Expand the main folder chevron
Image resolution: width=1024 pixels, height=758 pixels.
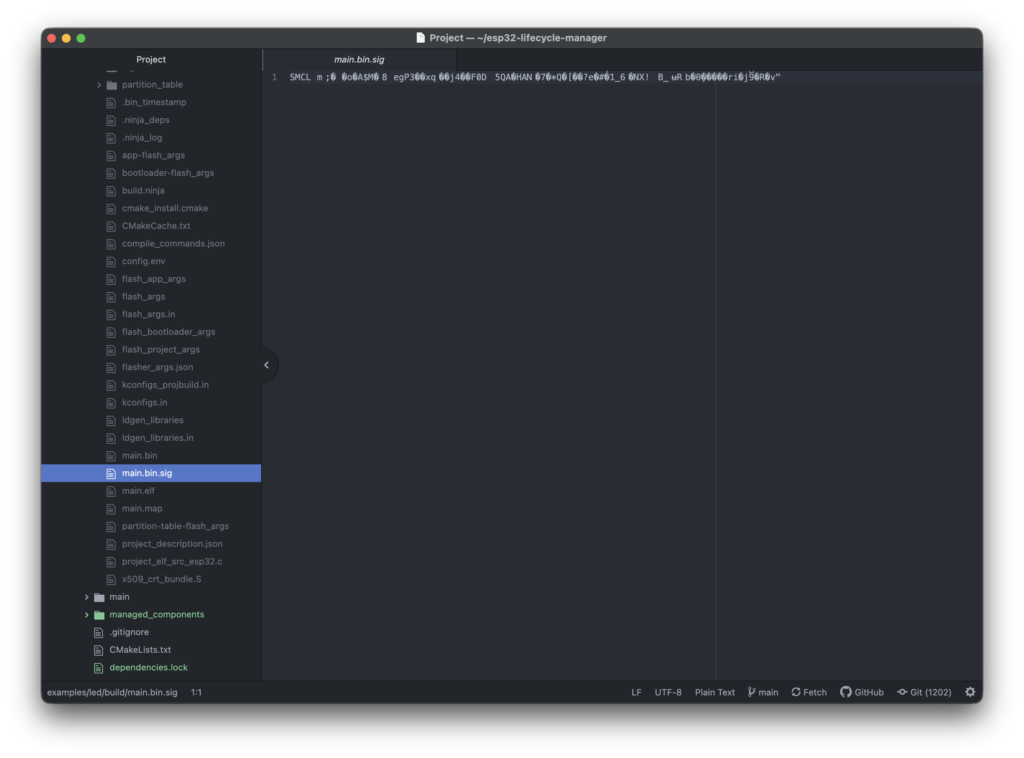[x=87, y=597]
